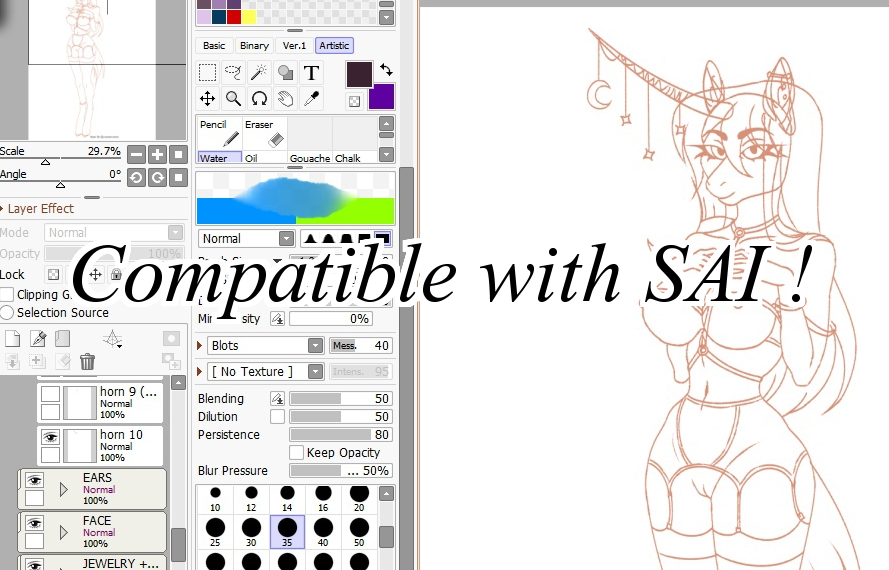Viewport: 889px width, 570px height.
Task: Select the Selection Source radio button
Action: 7,313
